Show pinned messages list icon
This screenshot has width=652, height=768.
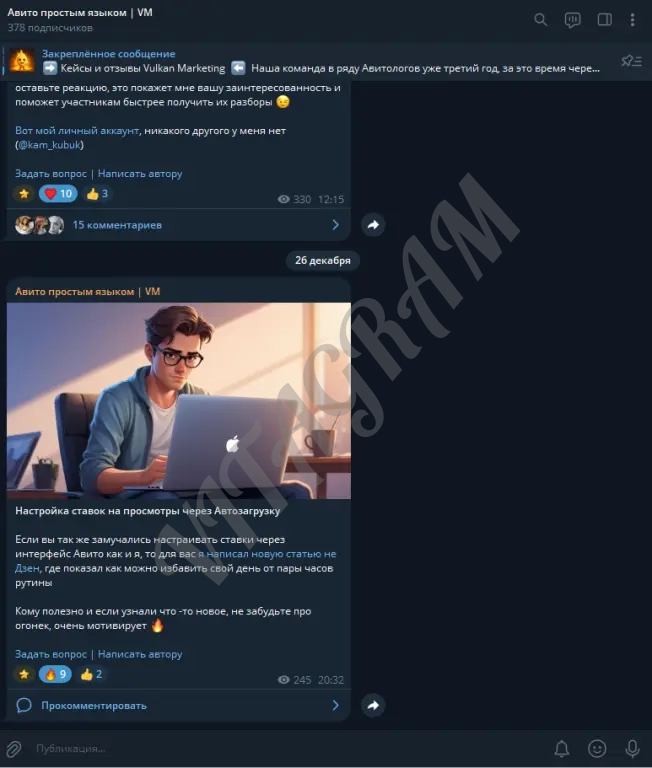[631, 61]
